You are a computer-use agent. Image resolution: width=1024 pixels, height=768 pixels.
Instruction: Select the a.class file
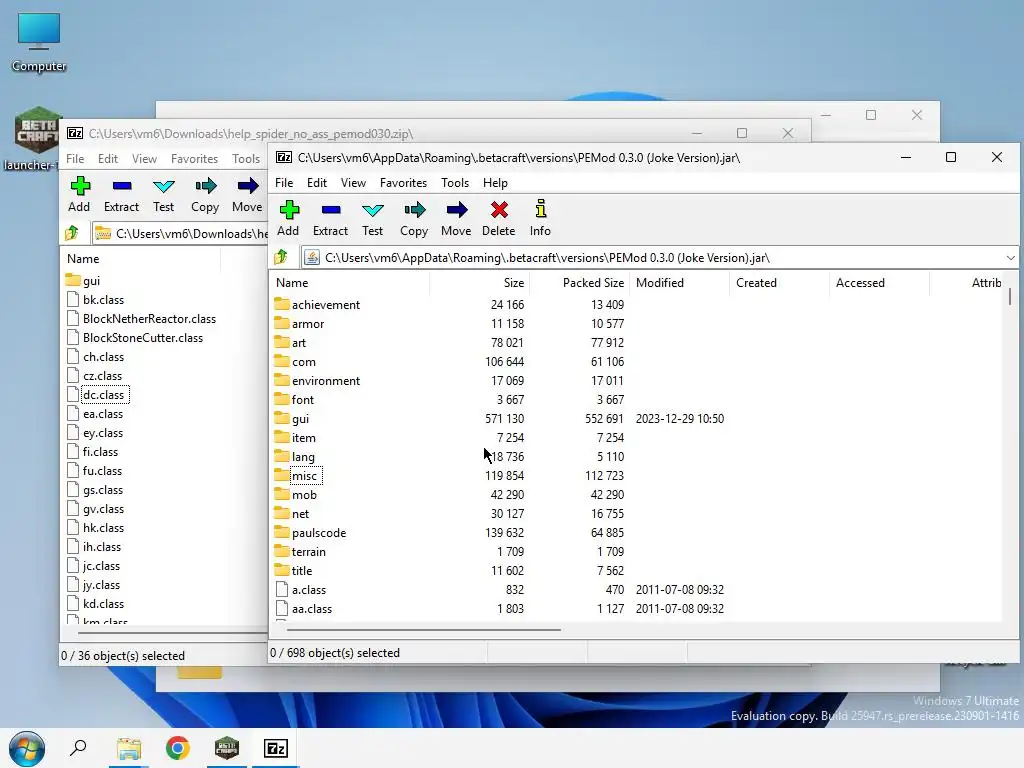click(x=308, y=589)
